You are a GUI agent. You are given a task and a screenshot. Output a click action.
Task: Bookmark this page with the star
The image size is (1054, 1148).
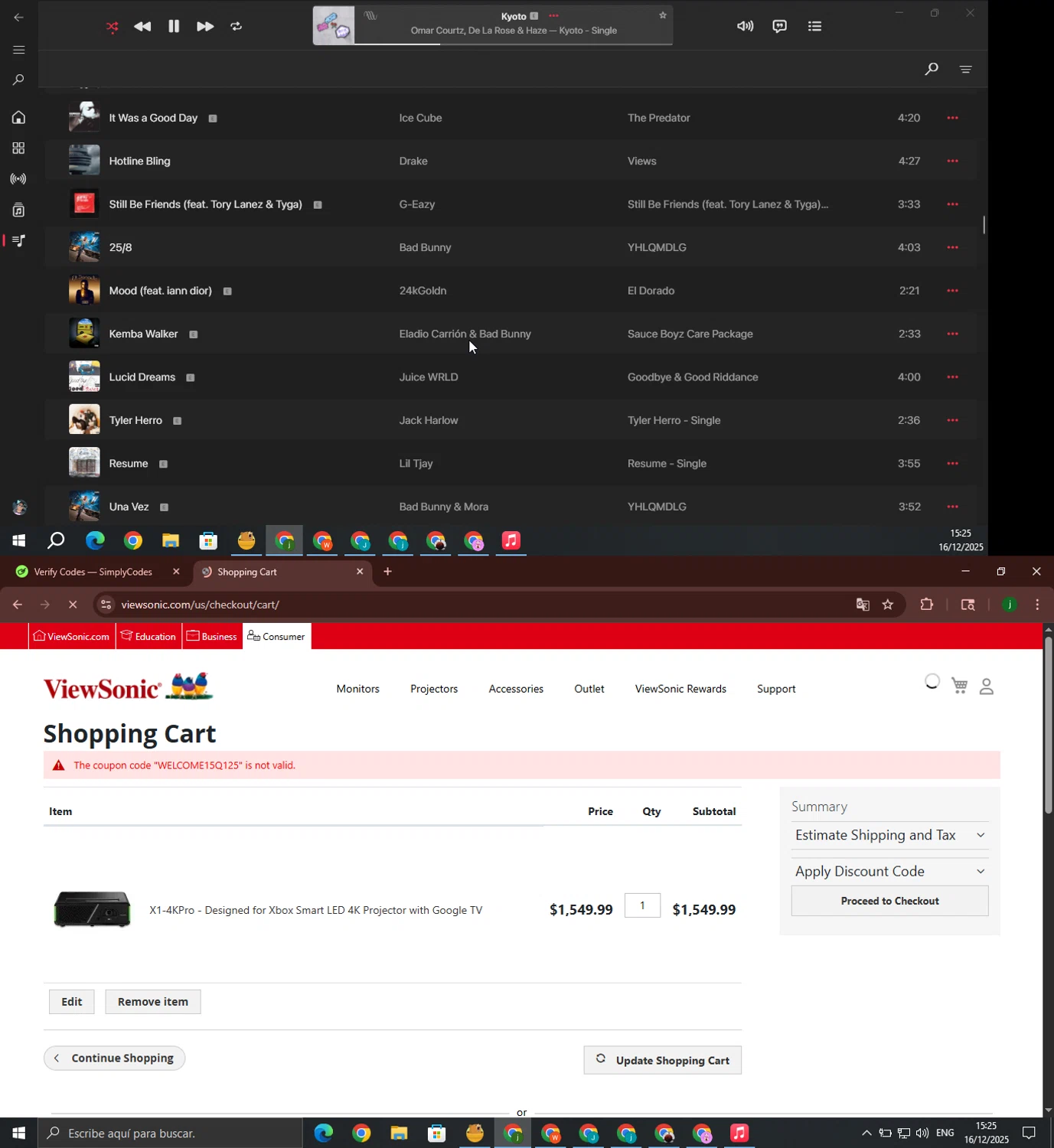coord(888,605)
